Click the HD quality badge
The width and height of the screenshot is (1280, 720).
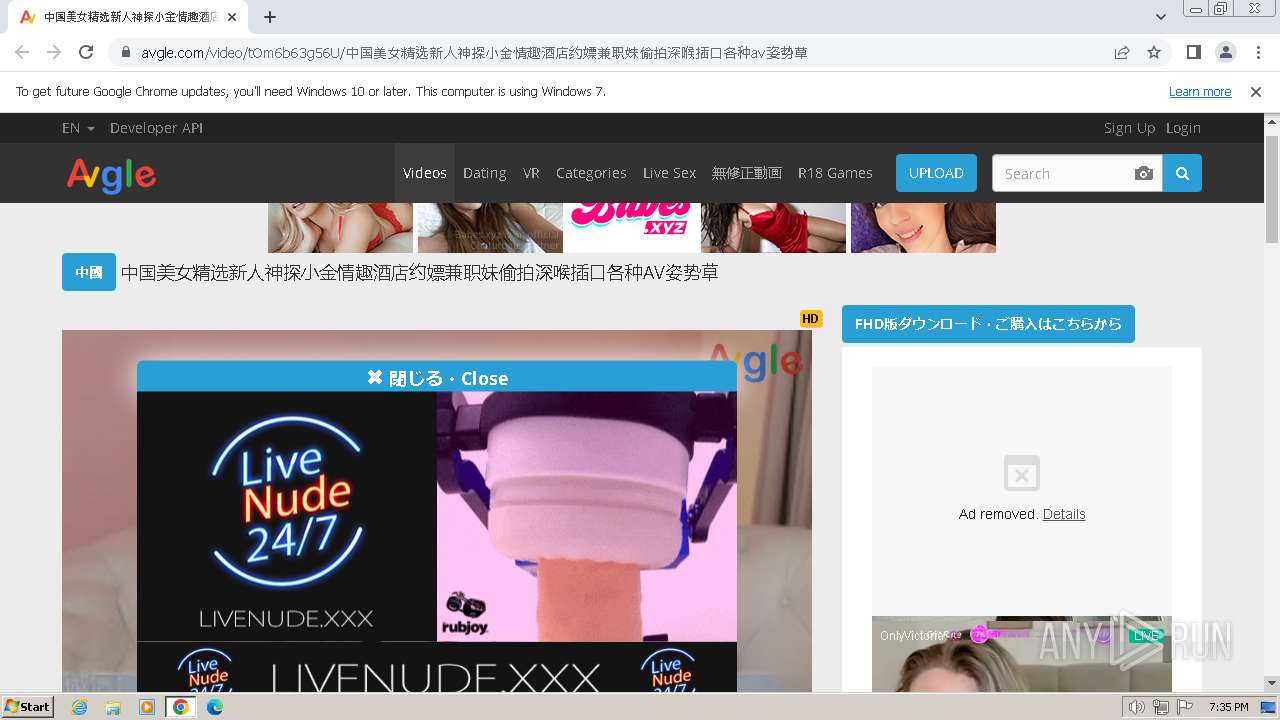click(810, 319)
